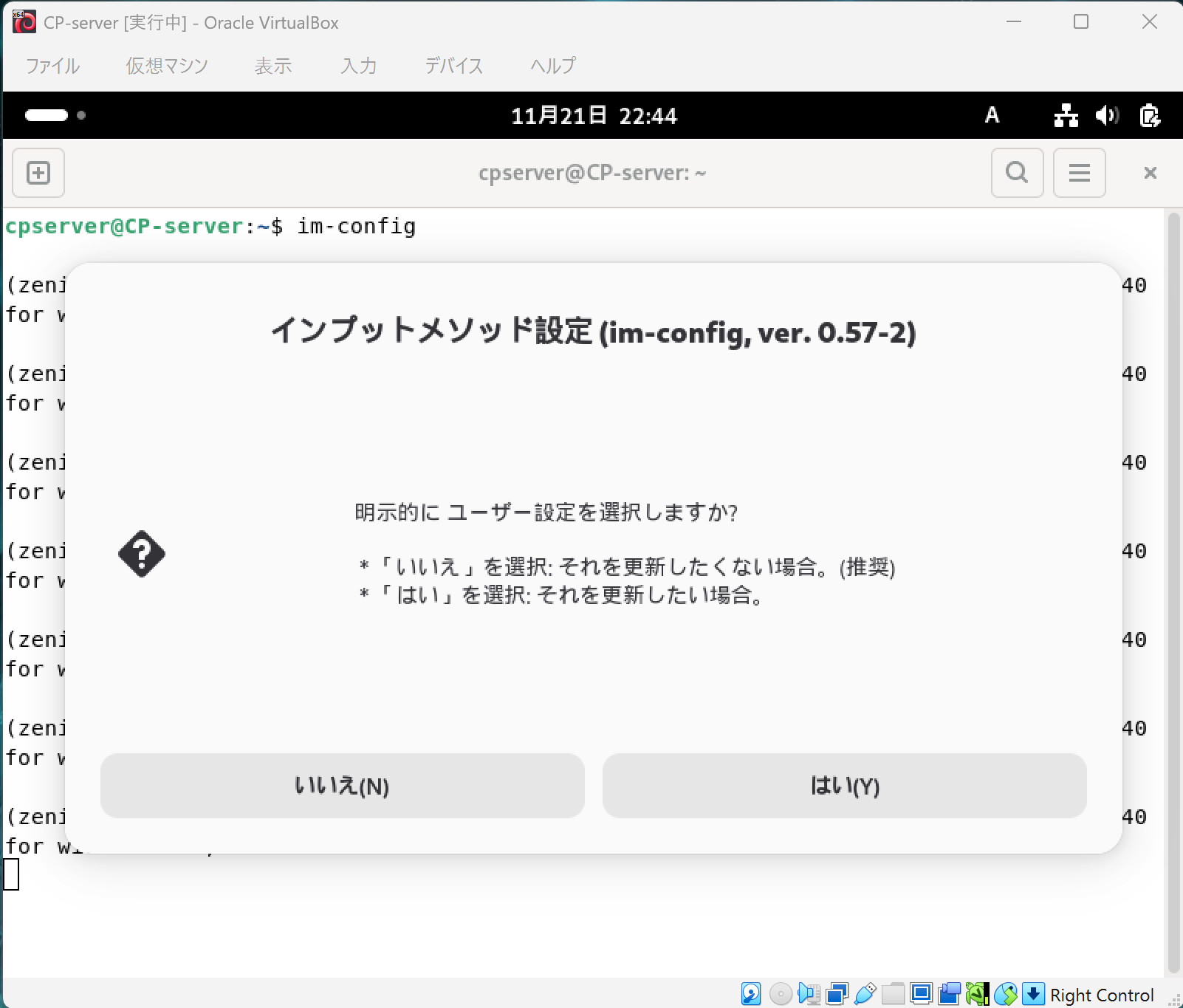Click the mouse integration status icon
Image resolution: width=1183 pixels, height=1008 pixels.
1005,994
